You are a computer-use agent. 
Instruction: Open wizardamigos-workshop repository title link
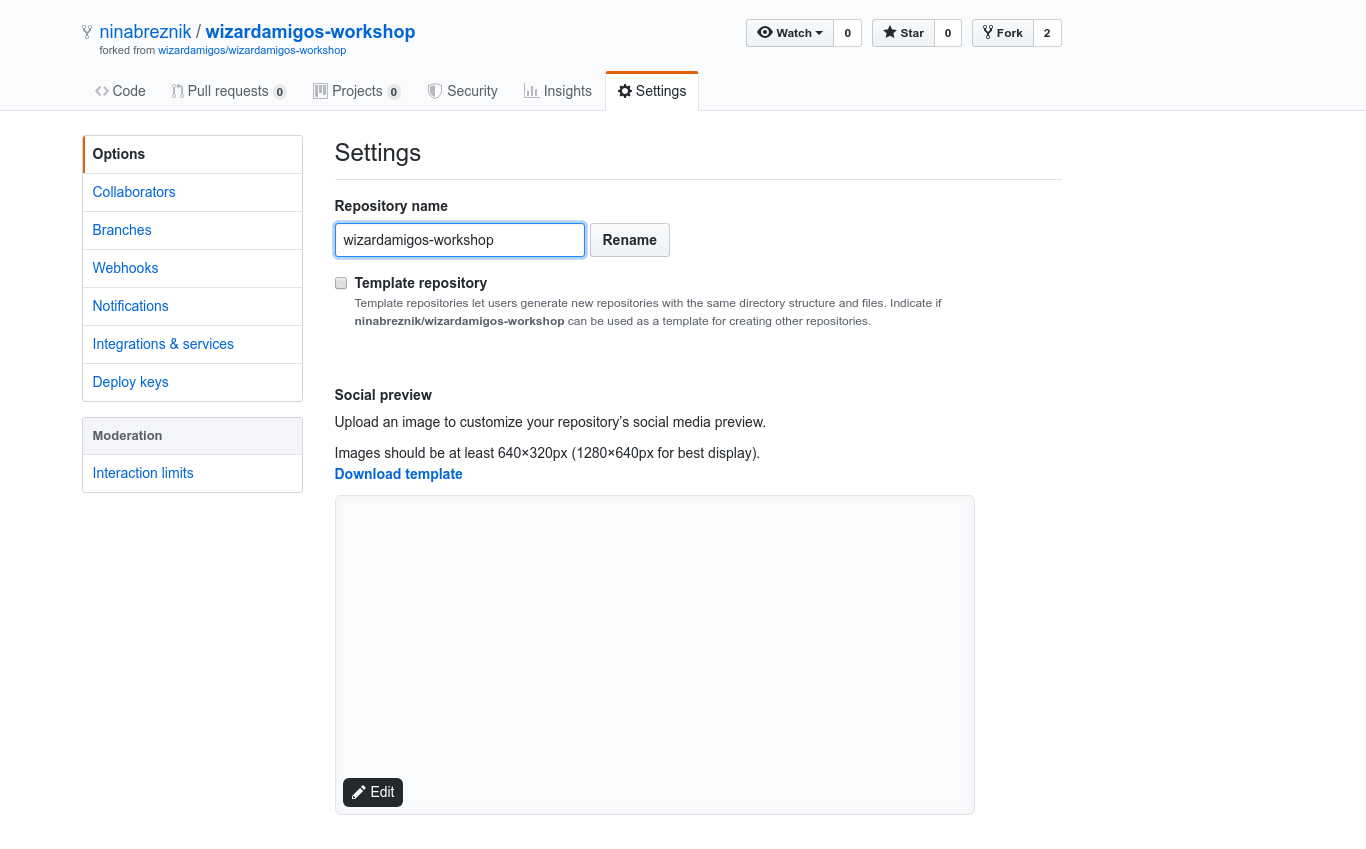point(310,32)
